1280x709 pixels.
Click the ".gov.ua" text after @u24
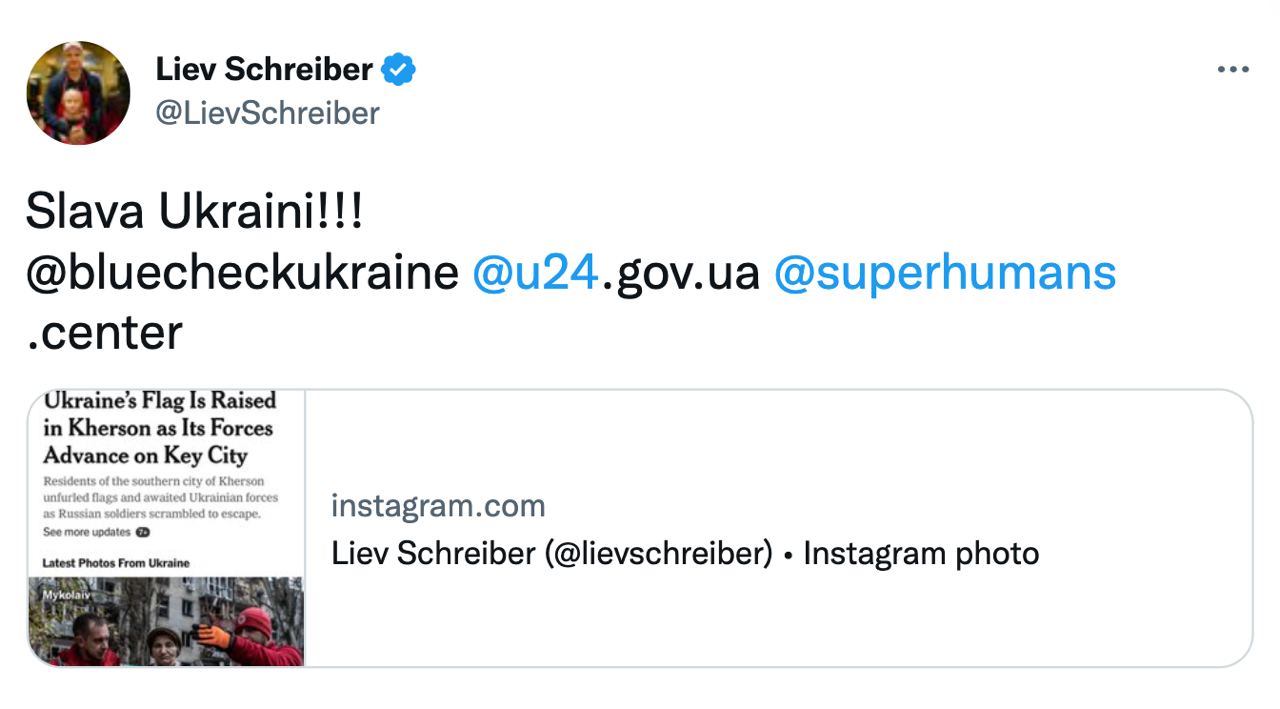(681, 272)
